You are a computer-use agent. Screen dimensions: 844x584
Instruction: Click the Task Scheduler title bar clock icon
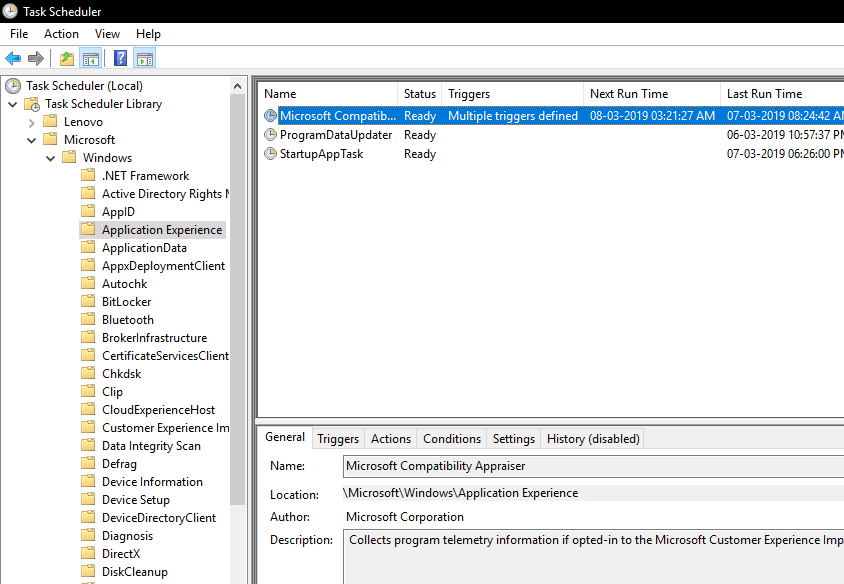[x=10, y=11]
